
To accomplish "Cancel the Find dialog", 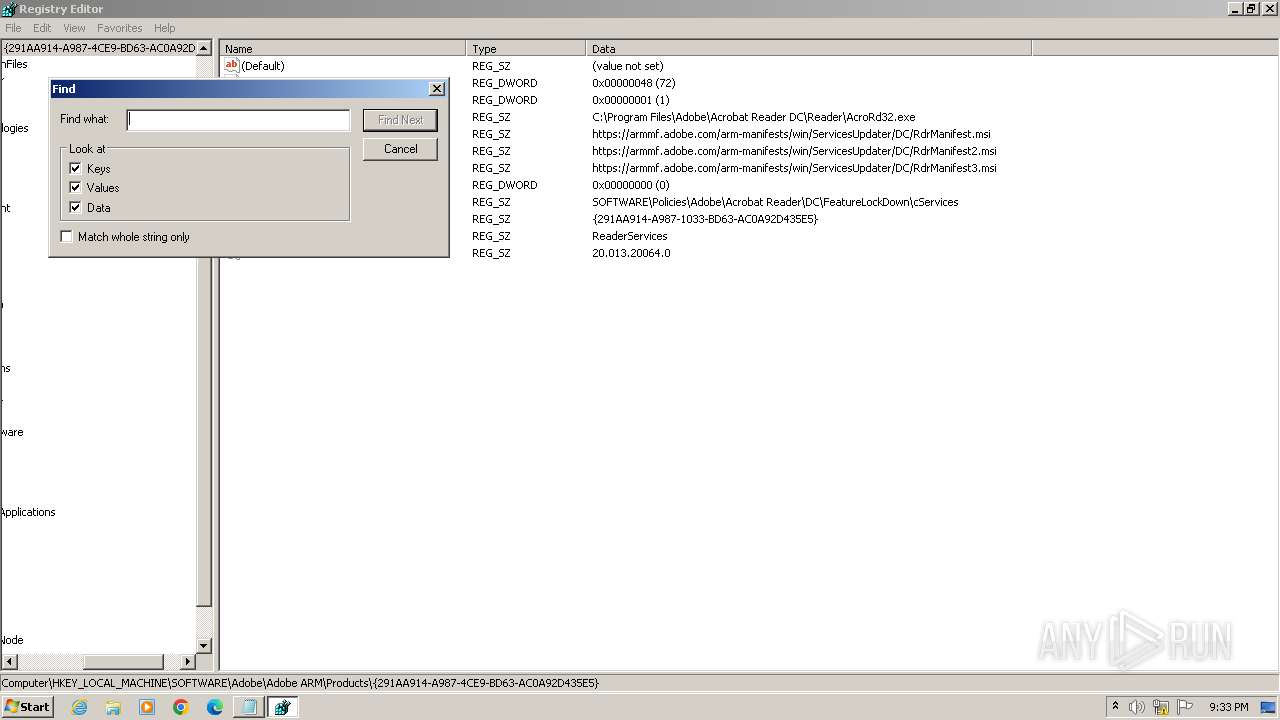I will tap(400, 149).
